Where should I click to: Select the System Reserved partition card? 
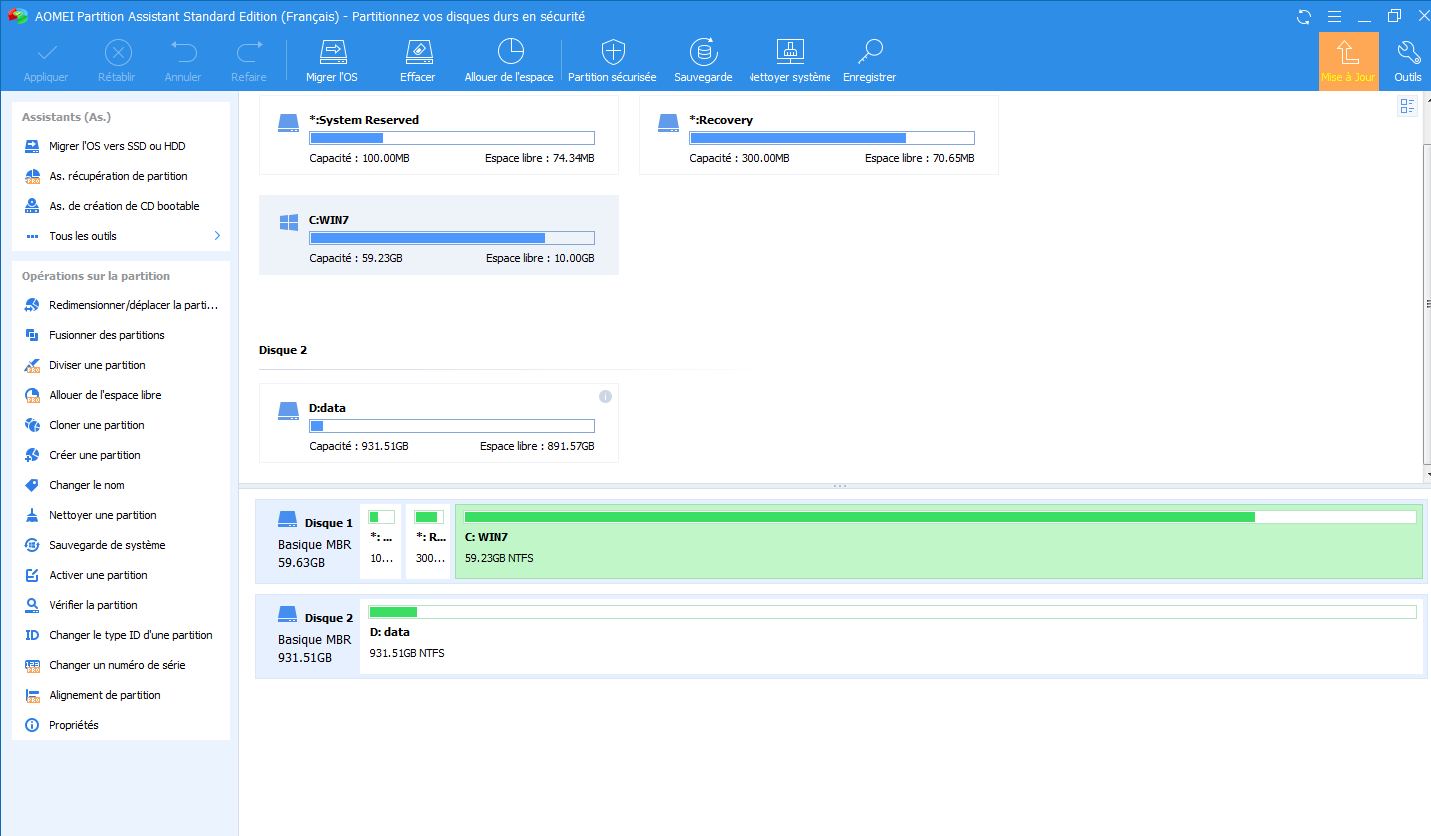(438, 135)
